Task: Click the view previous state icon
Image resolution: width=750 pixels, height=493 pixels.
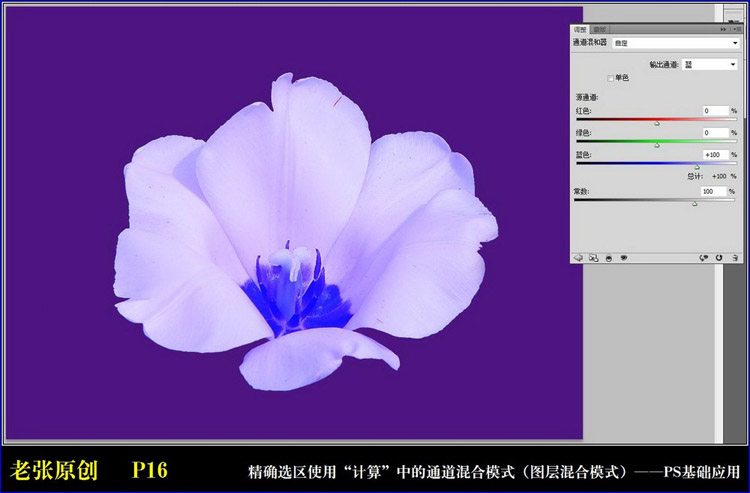Action: pos(704,257)
